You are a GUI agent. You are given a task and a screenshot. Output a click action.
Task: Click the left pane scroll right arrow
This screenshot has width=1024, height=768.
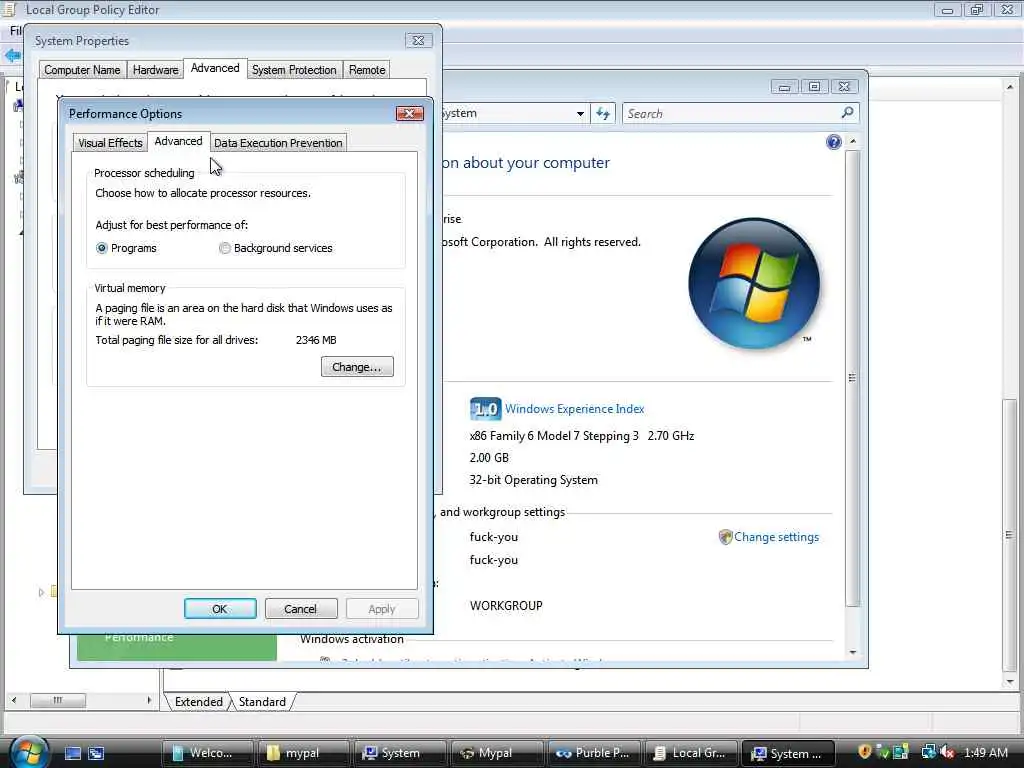pos(149,700)
